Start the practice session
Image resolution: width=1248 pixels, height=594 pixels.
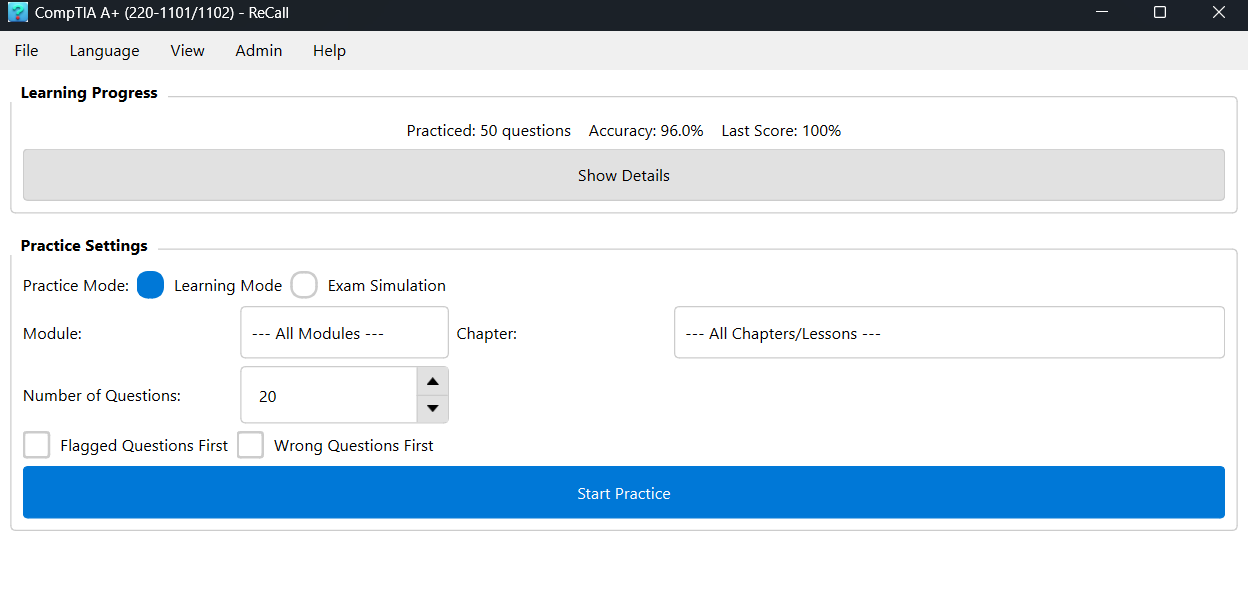coord(623,493)
